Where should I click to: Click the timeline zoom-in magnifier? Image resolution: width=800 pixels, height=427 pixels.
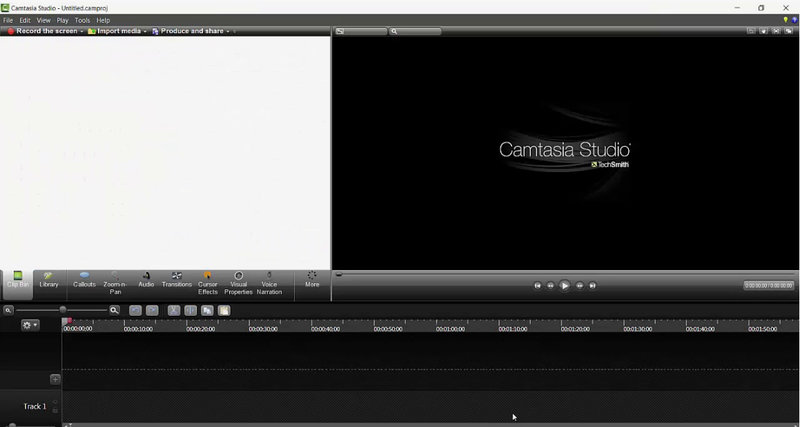pyautogui.click(x=114, y=310)
